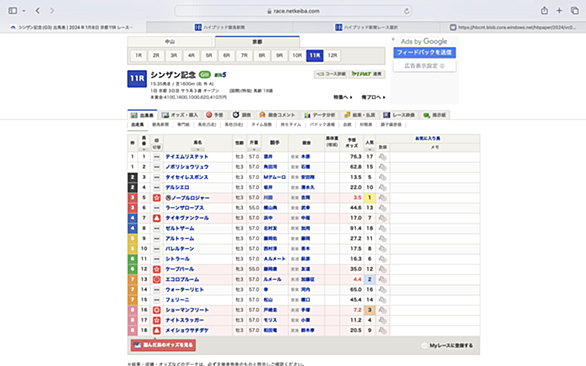
Task: Open the mark selector for エコロブルーム
Action: [x=157, y=279]
